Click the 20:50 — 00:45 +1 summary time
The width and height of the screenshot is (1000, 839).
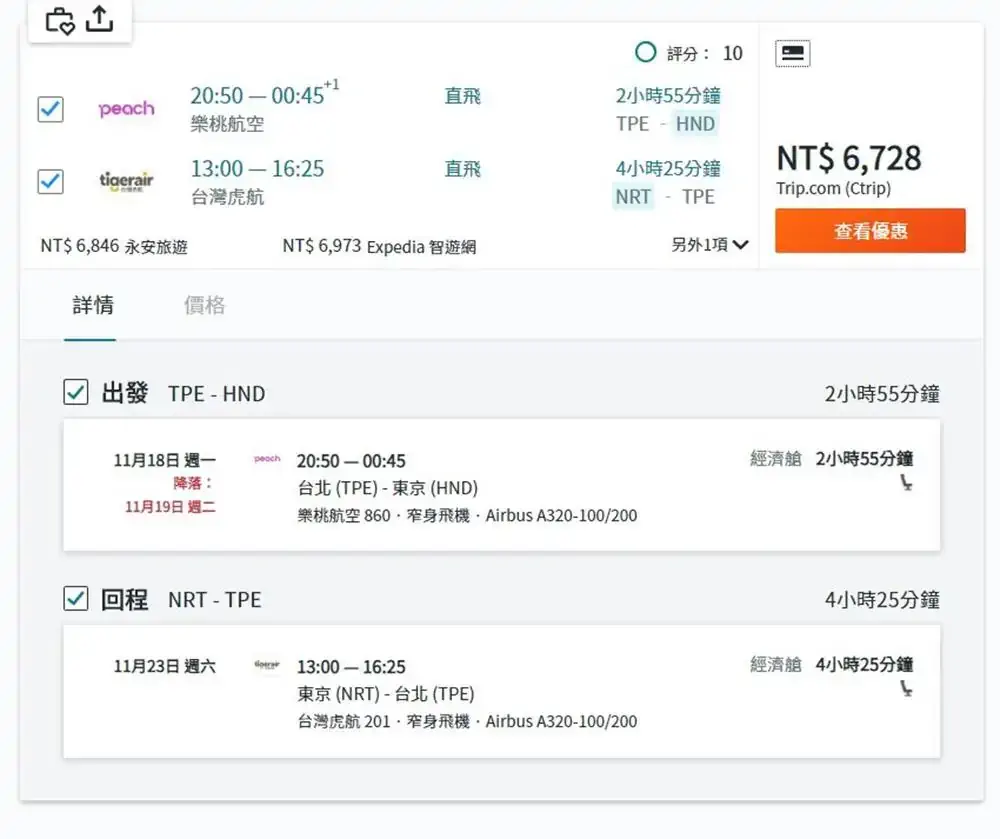point(265,94)
